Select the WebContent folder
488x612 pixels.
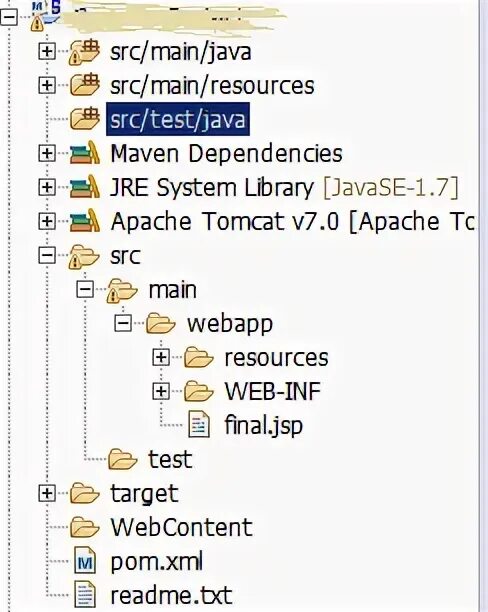click(x=181, y=527)
